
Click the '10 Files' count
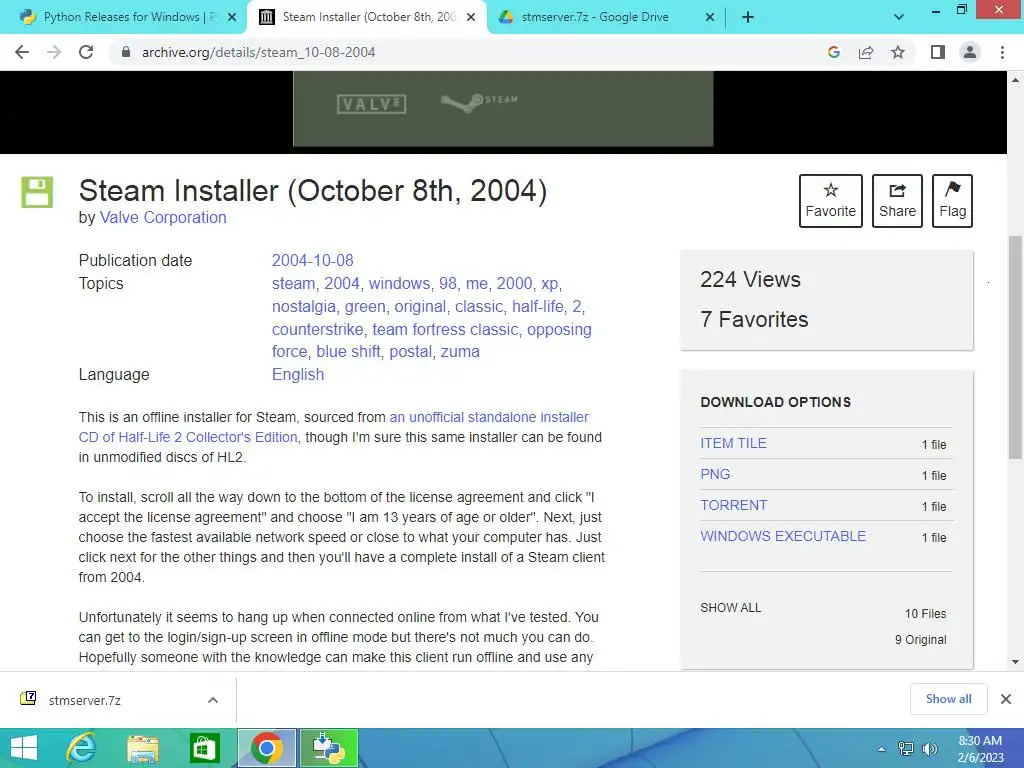point(925,614)
